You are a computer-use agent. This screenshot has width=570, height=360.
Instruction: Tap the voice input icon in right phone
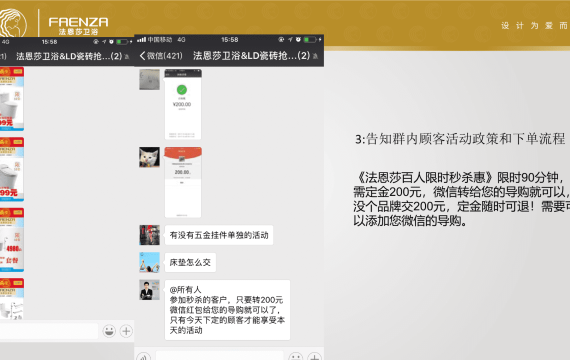pyautogui.click(x=144, y=357)
